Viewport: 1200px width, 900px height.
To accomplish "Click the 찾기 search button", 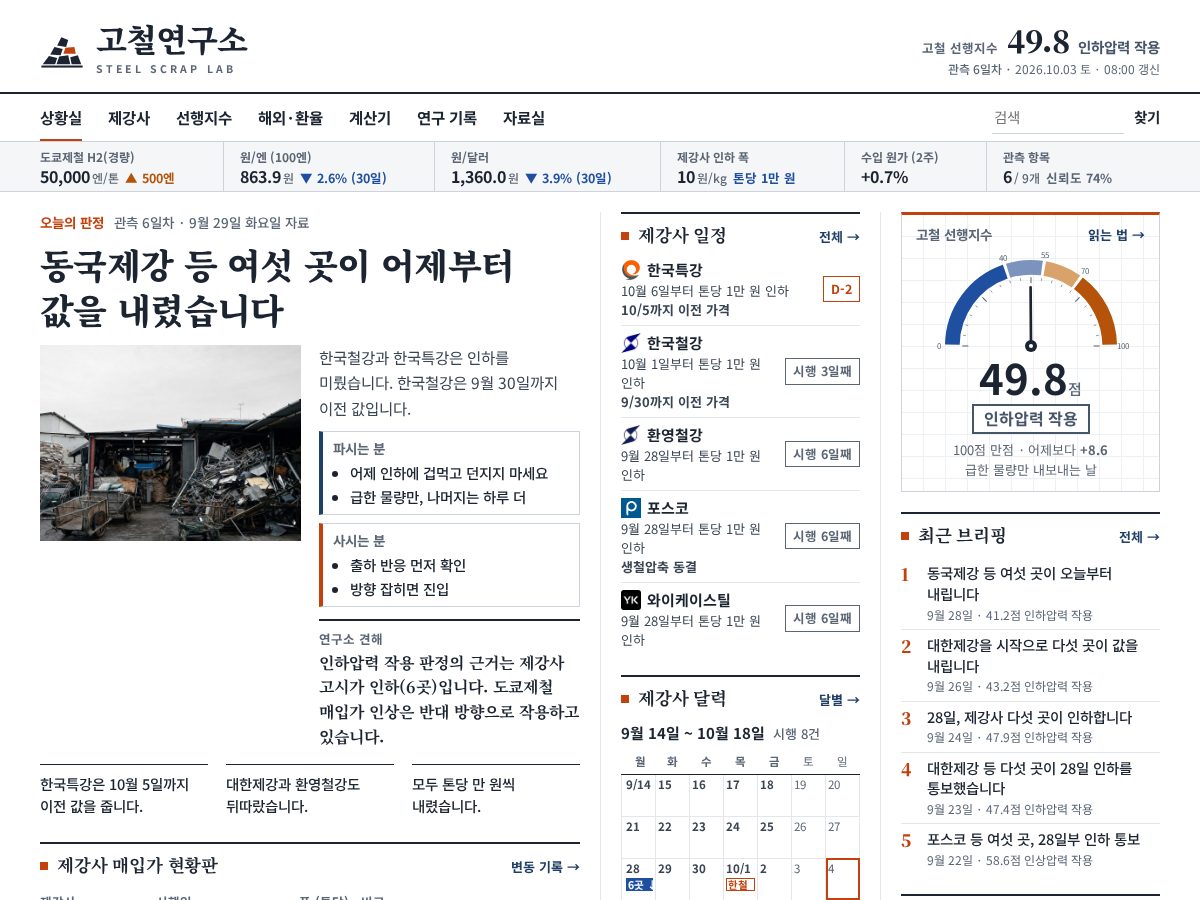I will 1147,118.
